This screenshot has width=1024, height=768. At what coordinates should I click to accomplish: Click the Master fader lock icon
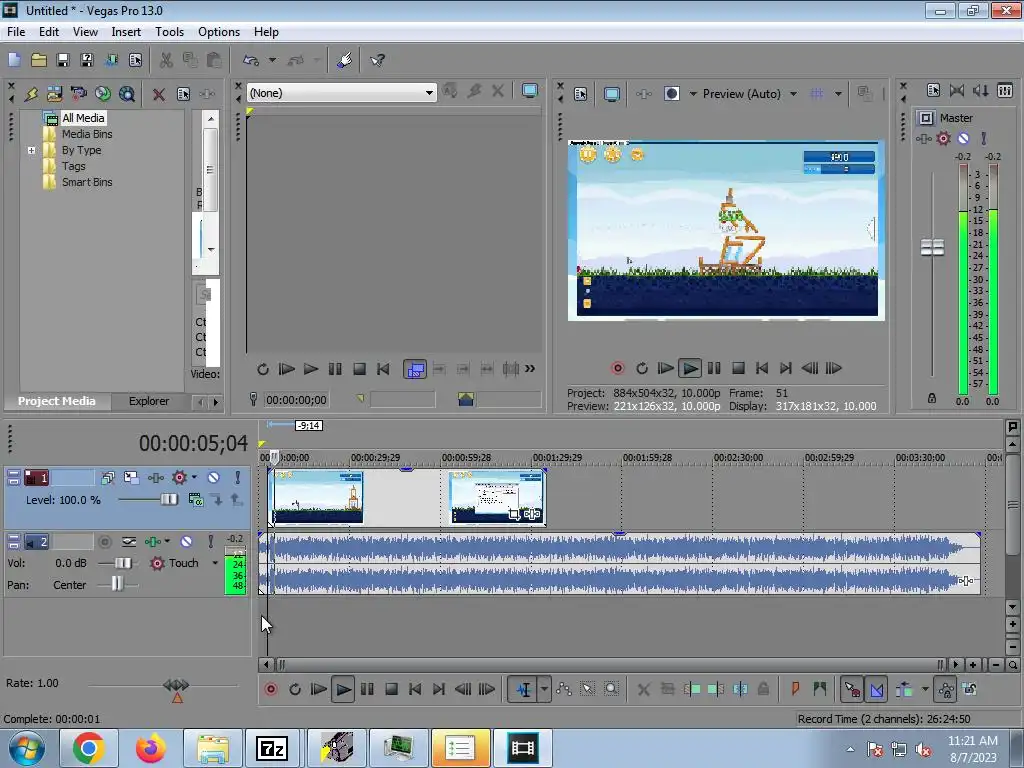[932, 398]
